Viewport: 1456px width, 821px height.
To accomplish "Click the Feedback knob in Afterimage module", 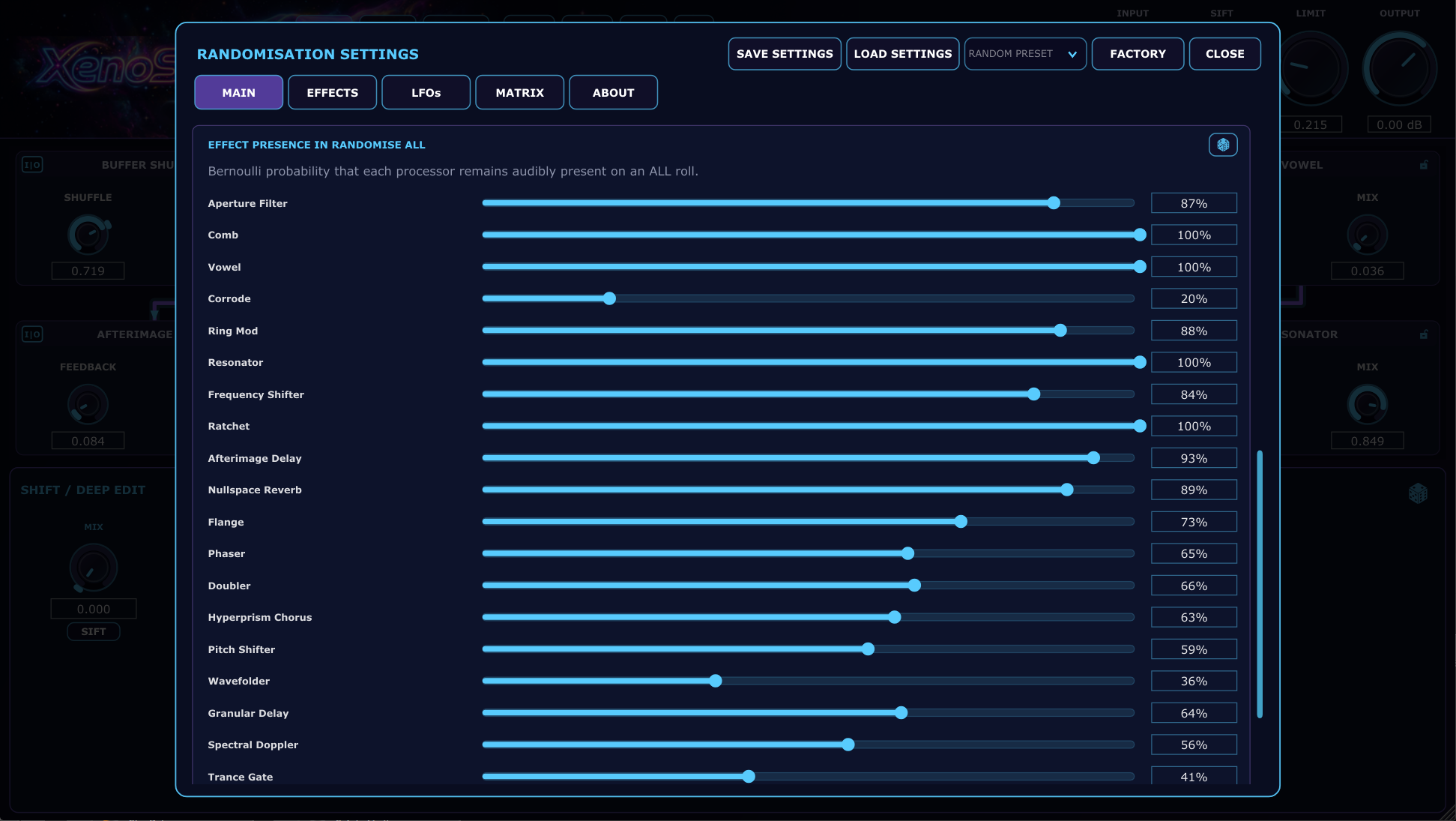I will pyautogui.click(x=88, y=405).
